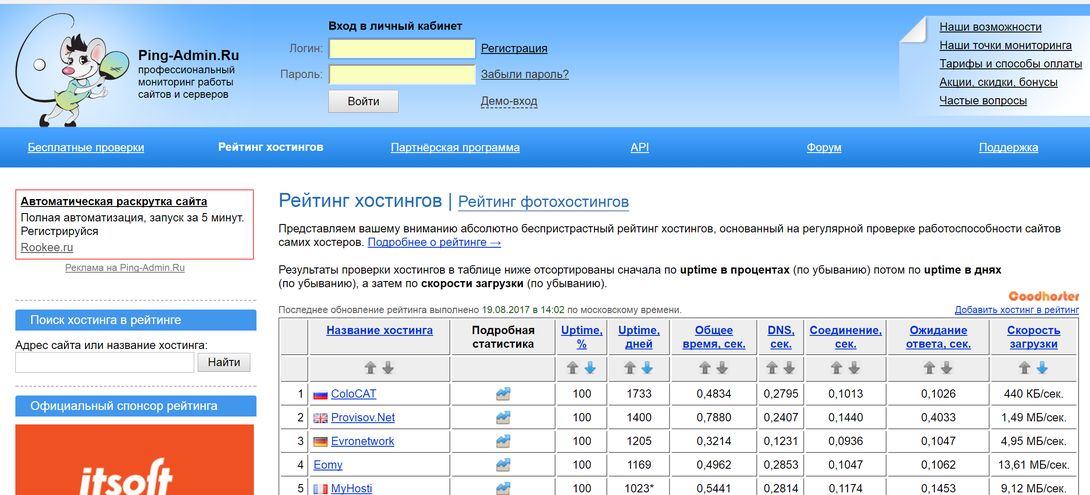Sort Uptime days column ascending arrow
Viewport: 1090px width, 495px height.
[631, 368]
